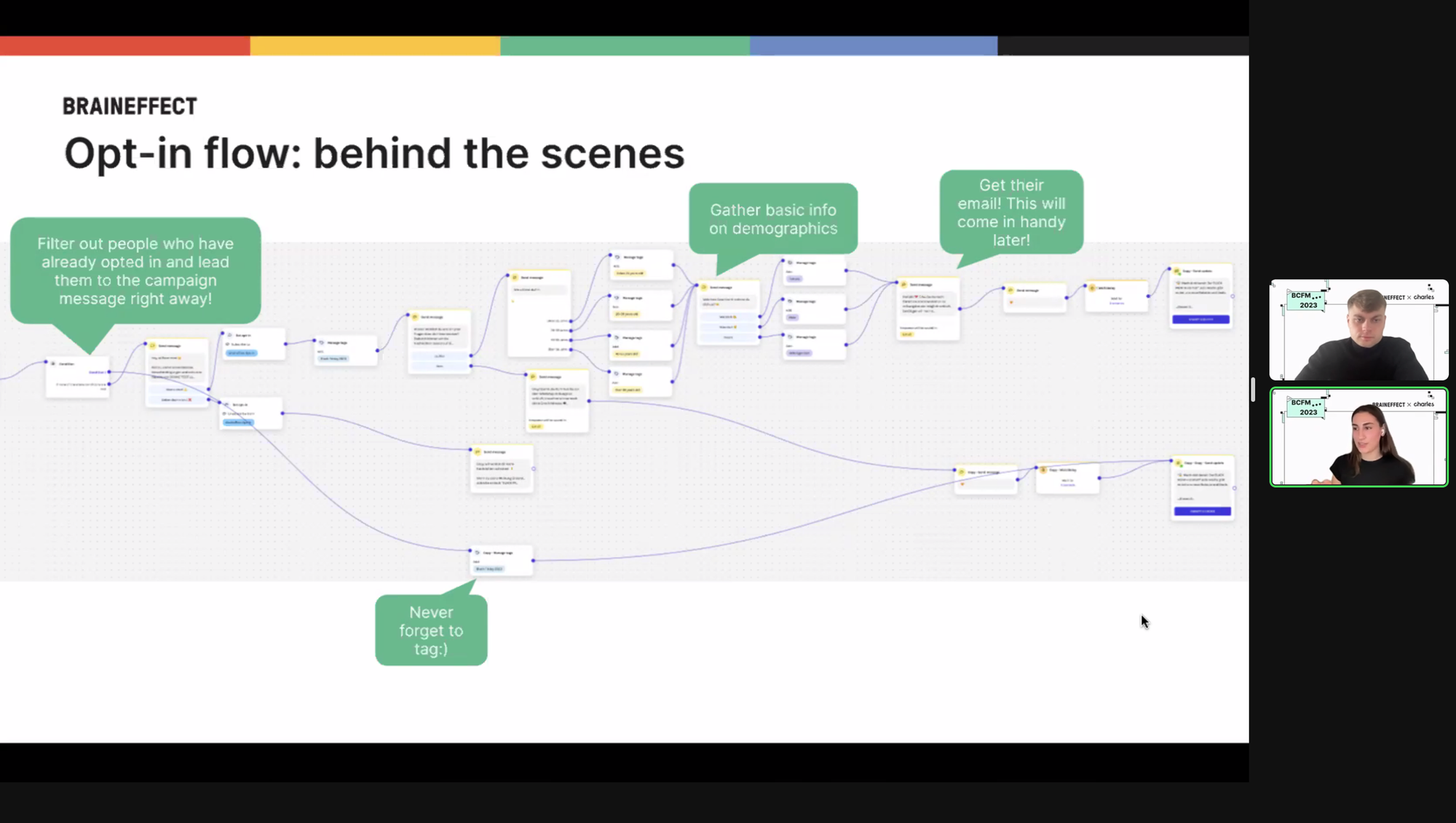Select the Condition node icon on far left

point(52,363)
